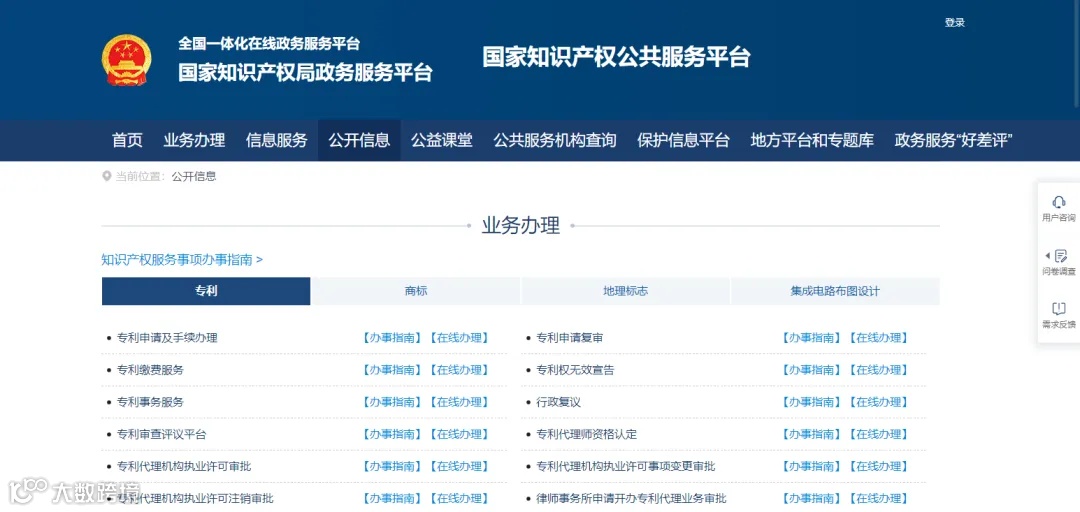The width and height of the screenshot is (1080, 512).
Task: Open the 问卷调查 survey icon
Action: coord(1059,256)
